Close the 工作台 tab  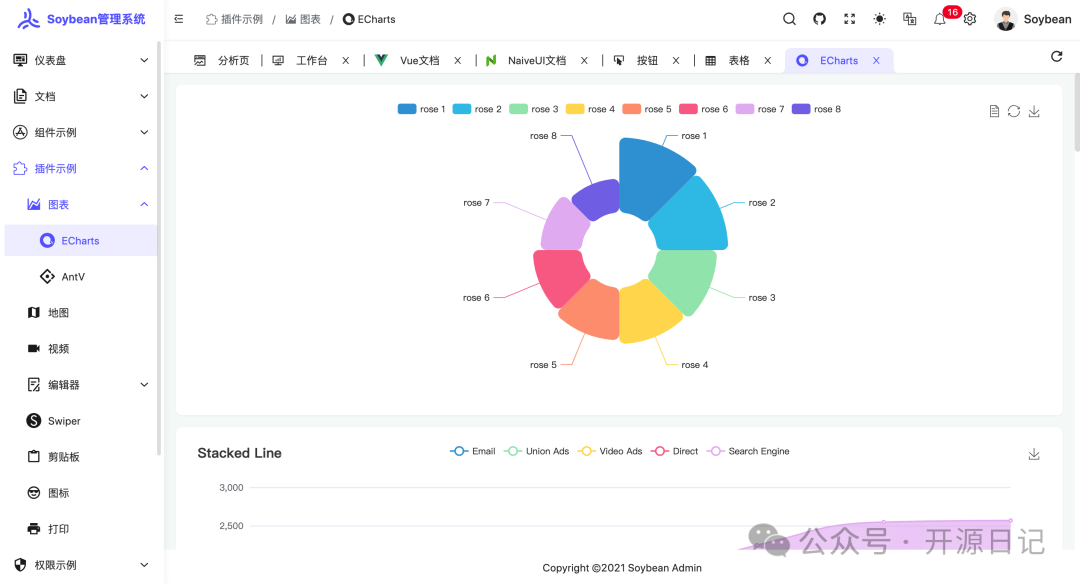point(346,61)
